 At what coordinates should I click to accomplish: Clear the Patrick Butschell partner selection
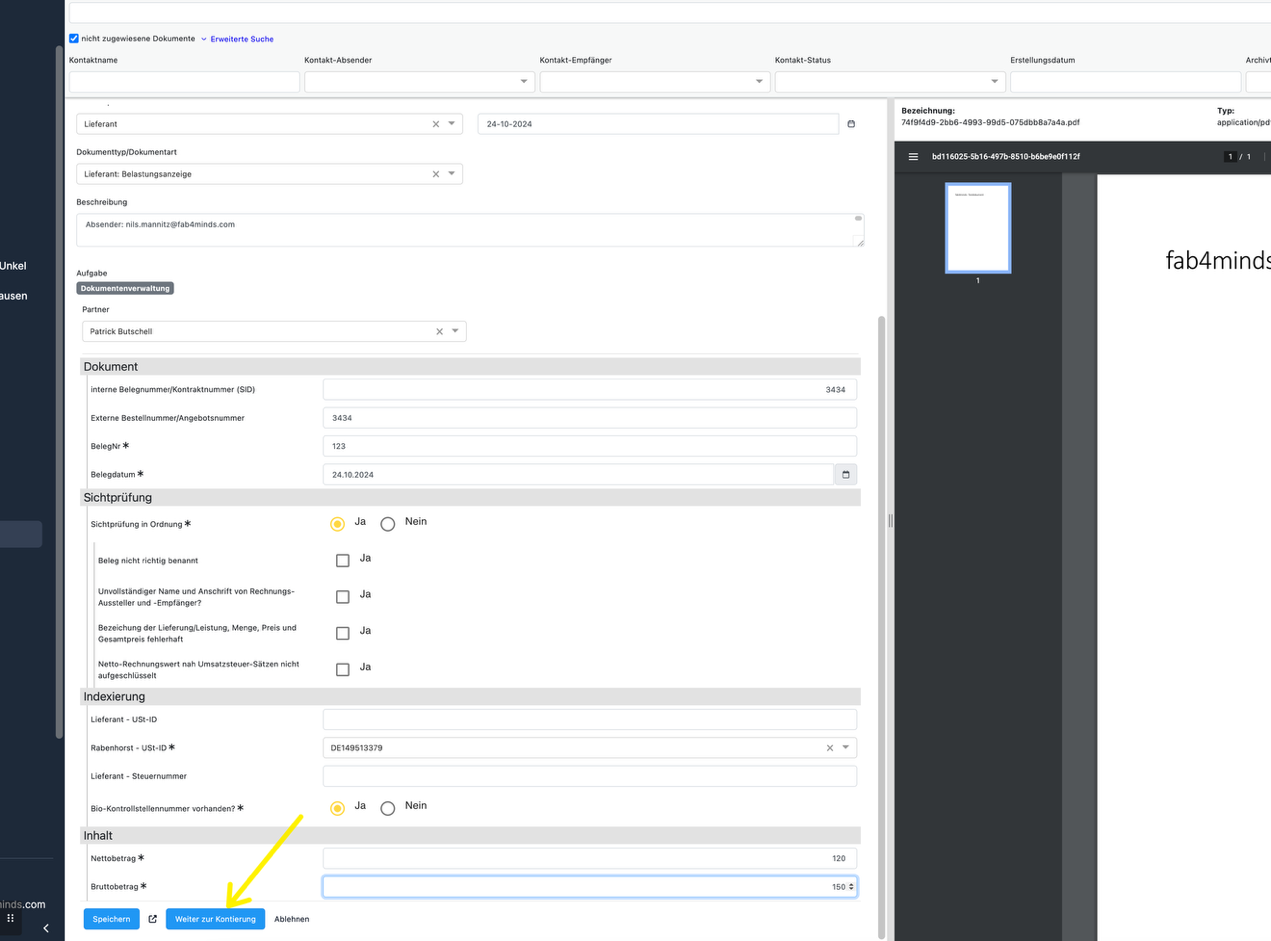[x=439, y=332]
